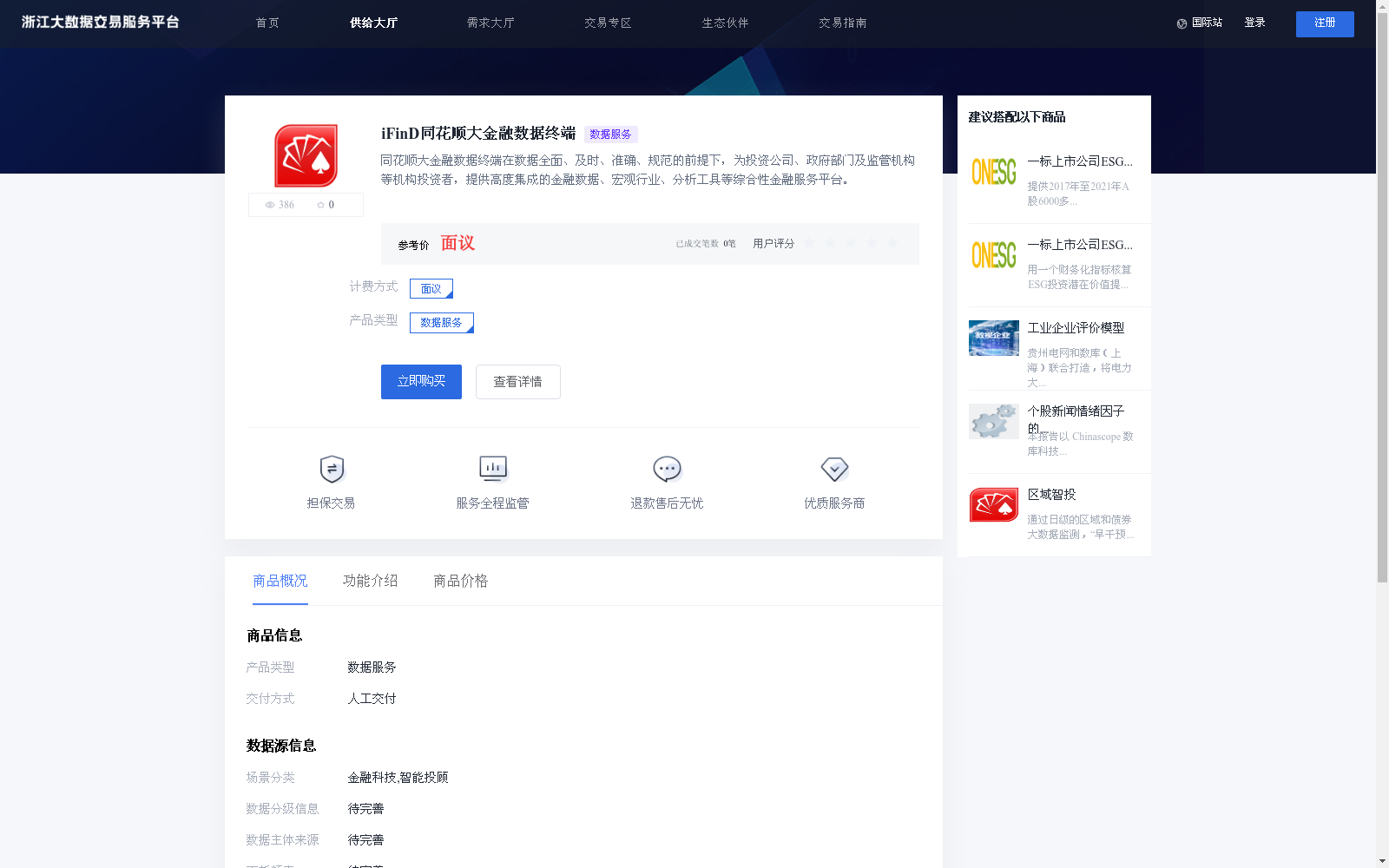Click the site title 浙江大数据交易服务平台
This screenshot has height=868, width=1389.
coord(101,22)
